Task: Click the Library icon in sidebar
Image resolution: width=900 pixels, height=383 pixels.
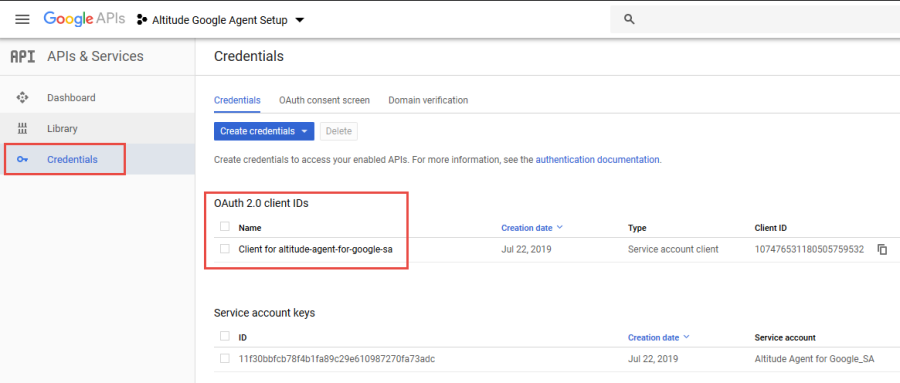Action: [22, 129]
